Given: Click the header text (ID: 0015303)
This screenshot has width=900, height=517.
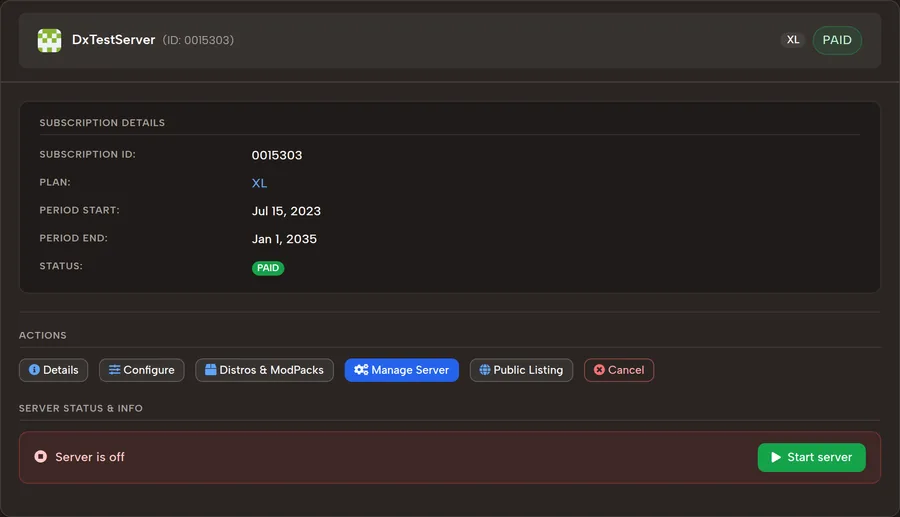Looking at the screenshot, I should pos(198,40).
